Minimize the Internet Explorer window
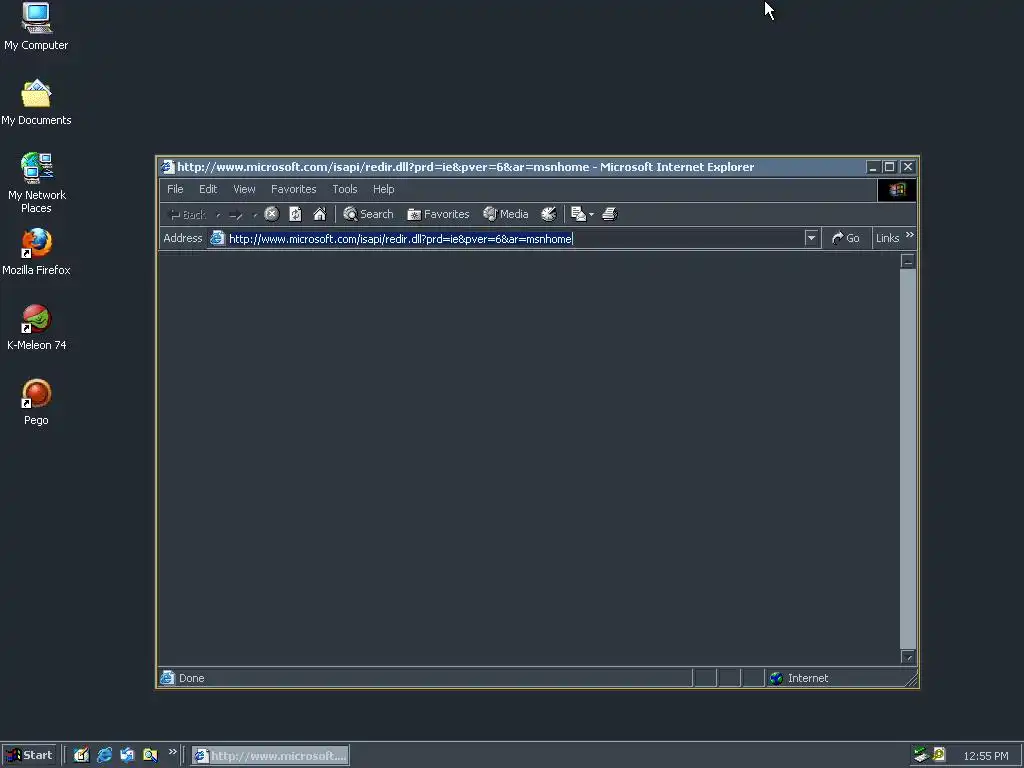The width and height of the screenshot is (1024, 768). [872, 167]
